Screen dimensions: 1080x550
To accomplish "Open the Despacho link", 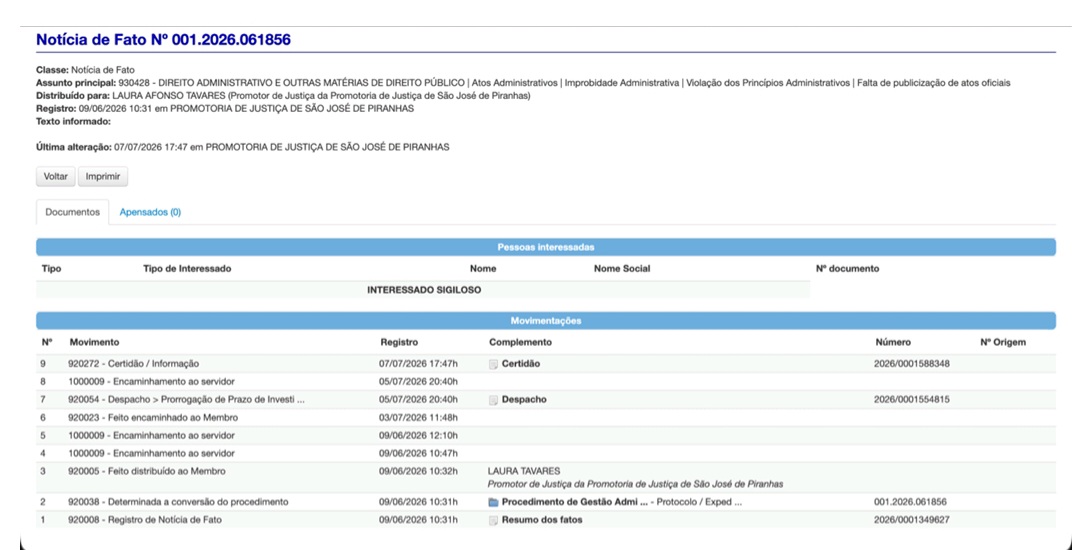I will (524, 400).
